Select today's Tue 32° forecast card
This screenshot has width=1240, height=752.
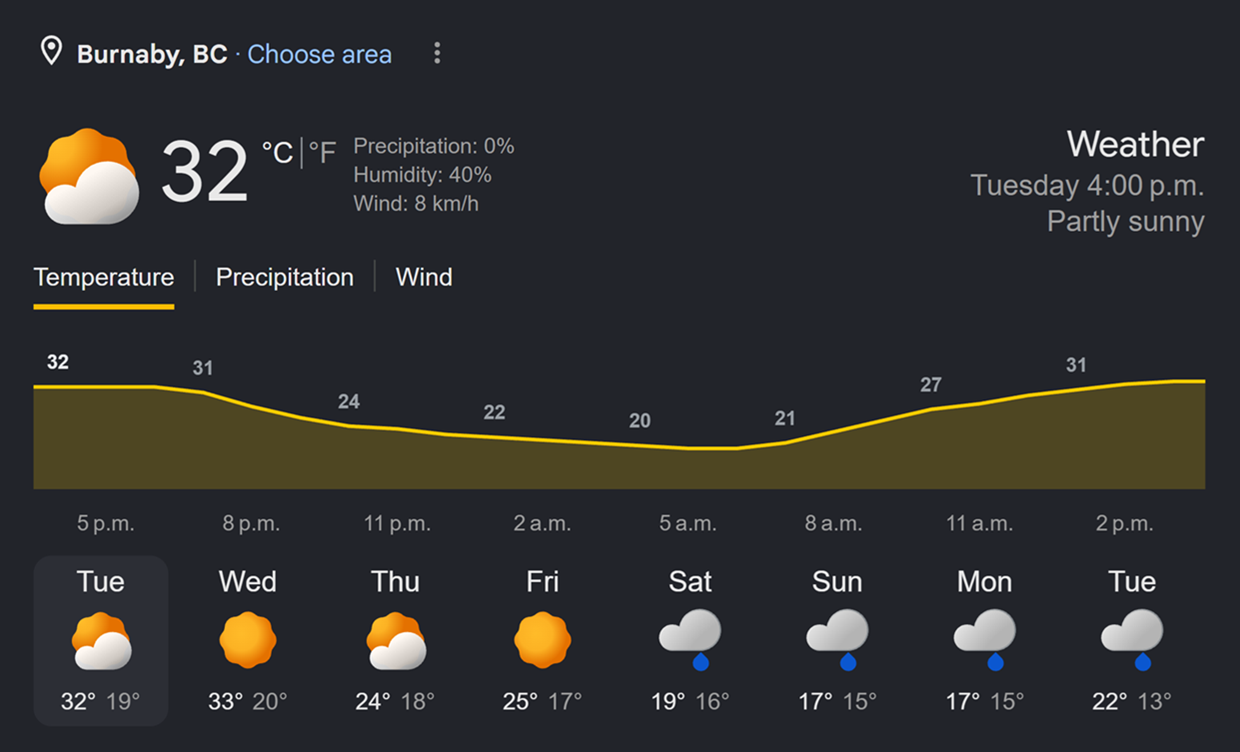coord(101,640)
